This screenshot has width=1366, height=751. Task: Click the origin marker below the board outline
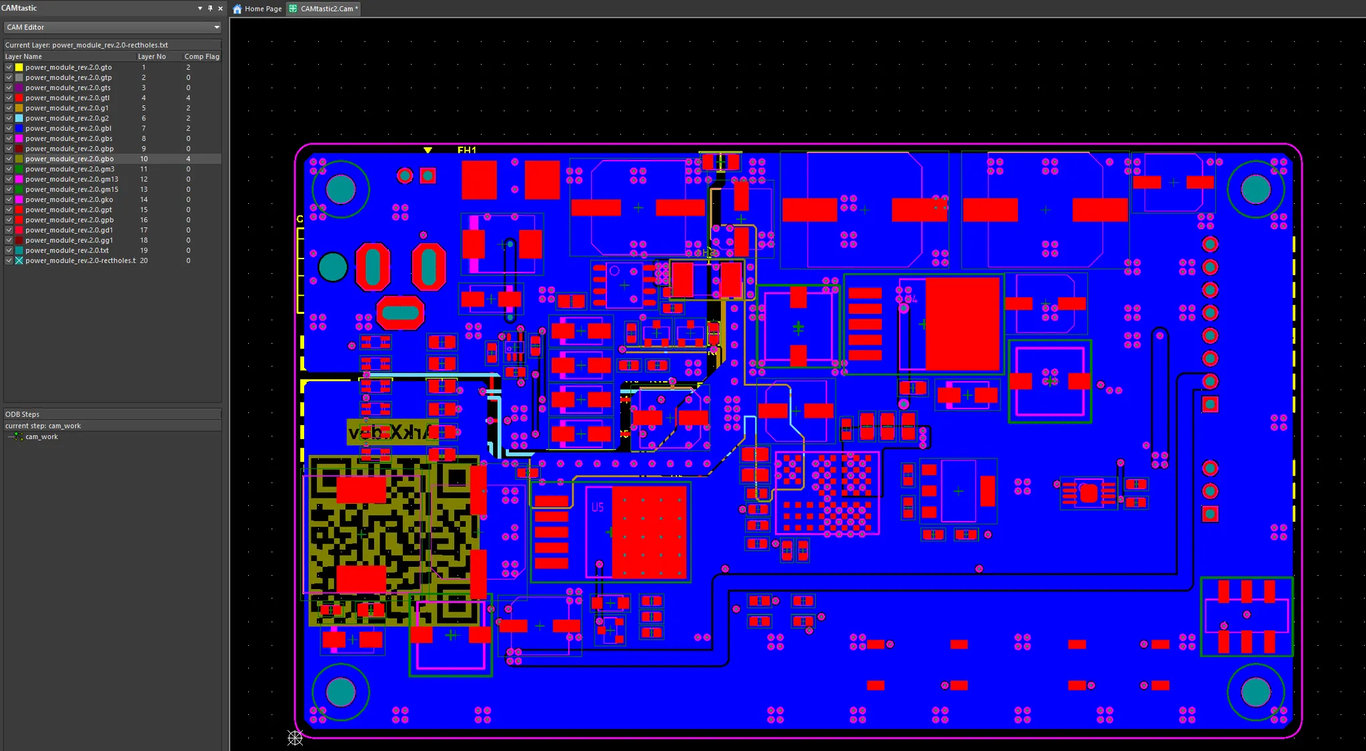point(295,737)
